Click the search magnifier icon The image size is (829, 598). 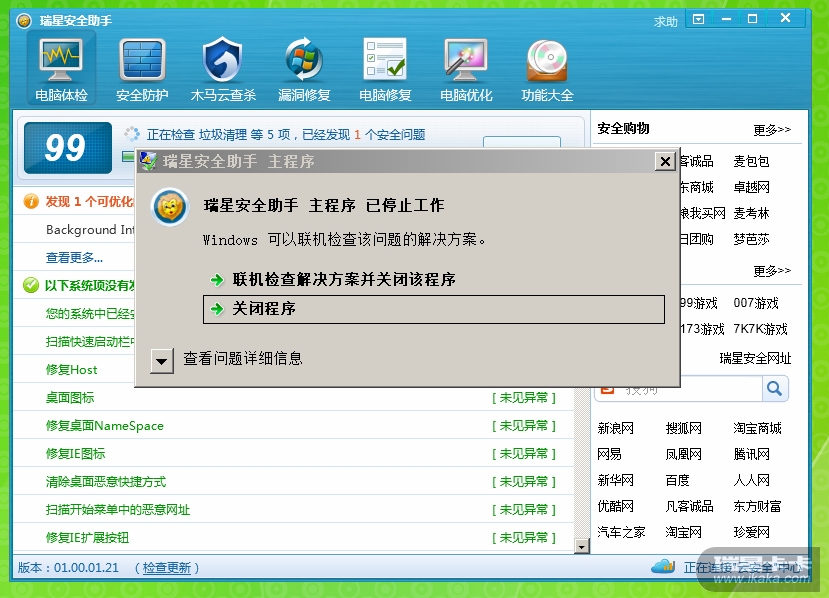coord(775,389)
